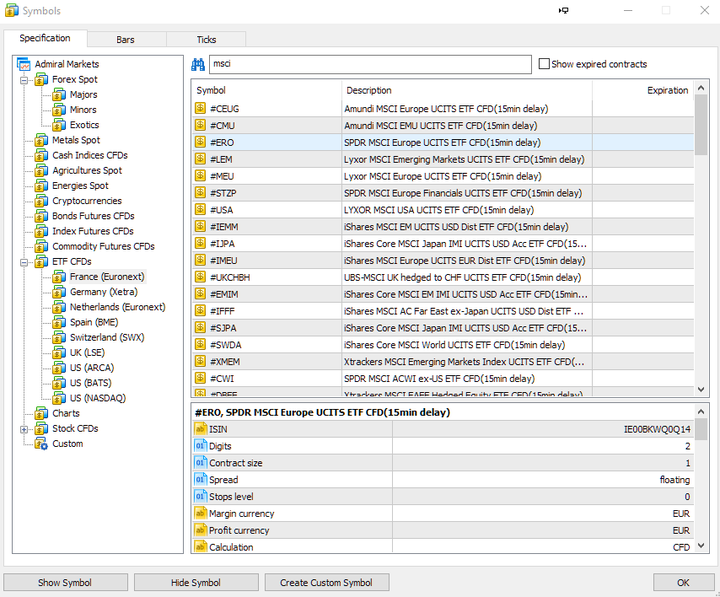Select Agricultures Spot tree item
The width and height of the screenshot is (720, 597).
point(87,171)
